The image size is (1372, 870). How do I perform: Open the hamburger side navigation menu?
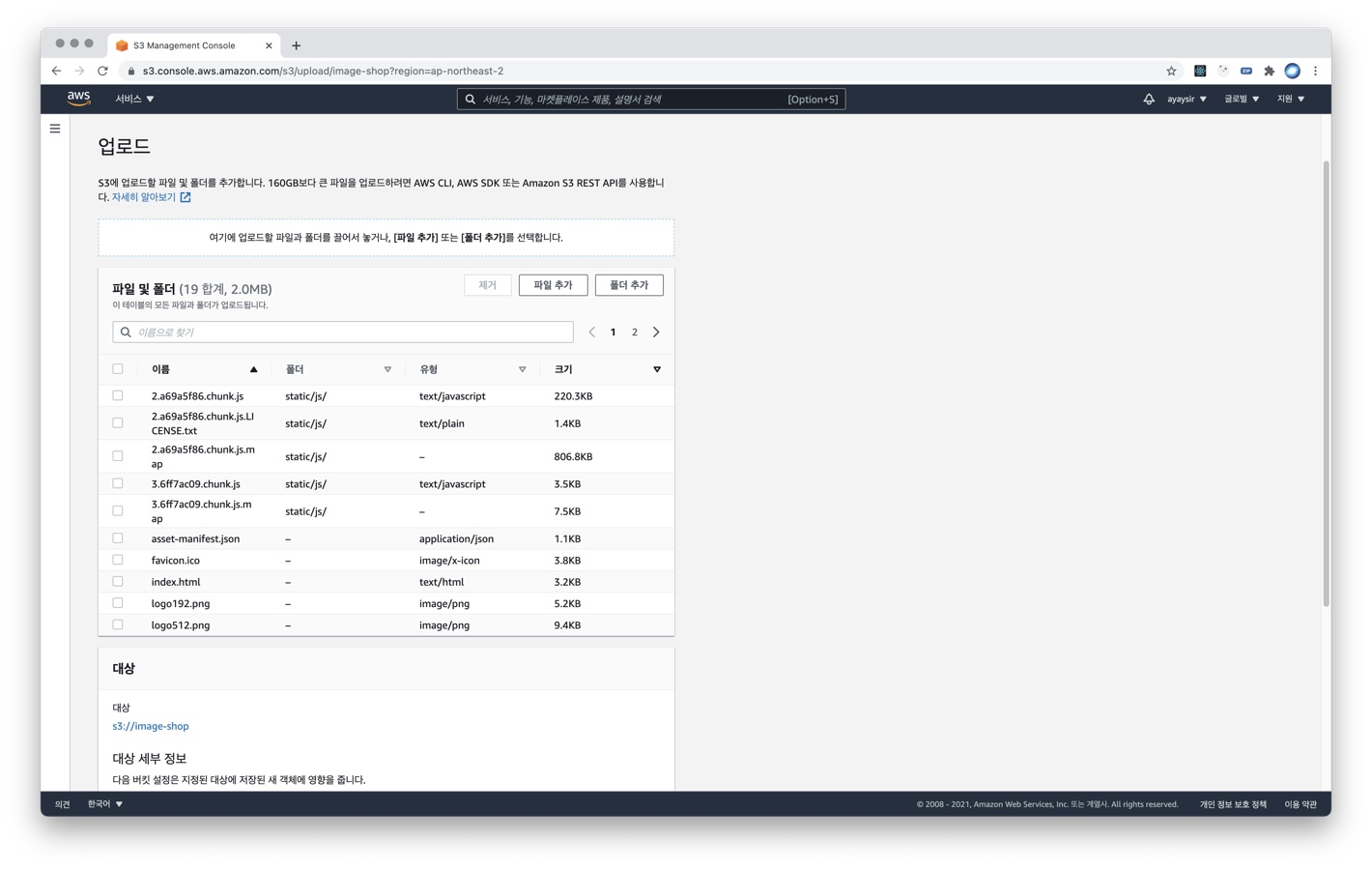(x=55, y=129)
